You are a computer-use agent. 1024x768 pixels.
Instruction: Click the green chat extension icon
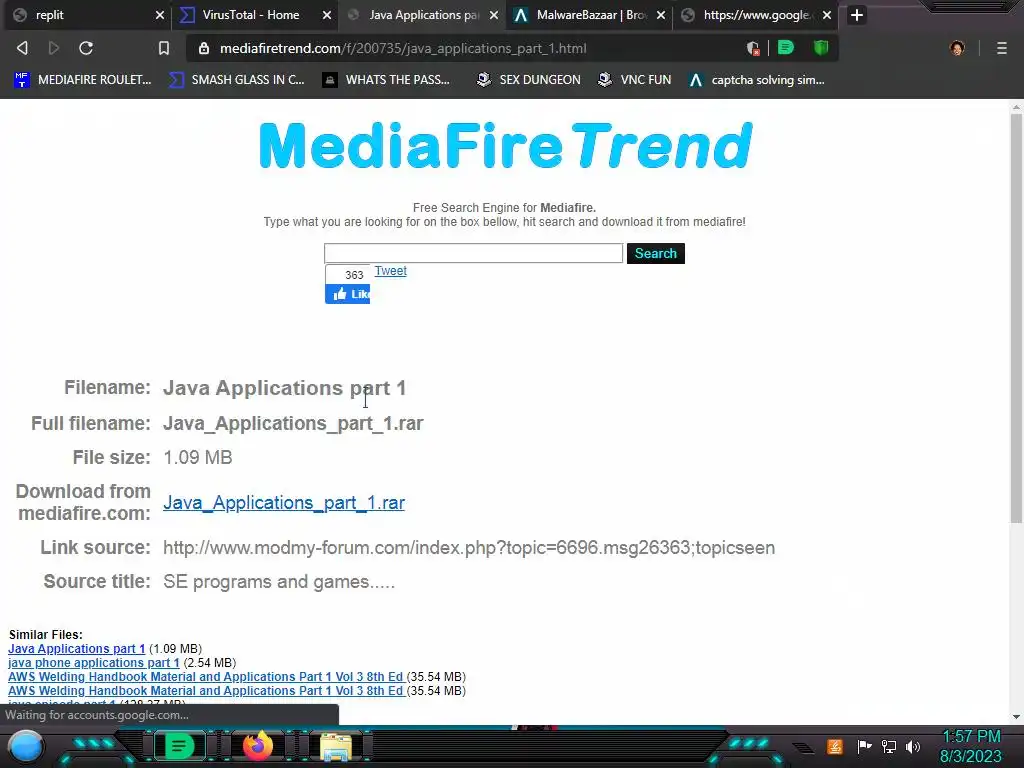[x=786, y=48]
